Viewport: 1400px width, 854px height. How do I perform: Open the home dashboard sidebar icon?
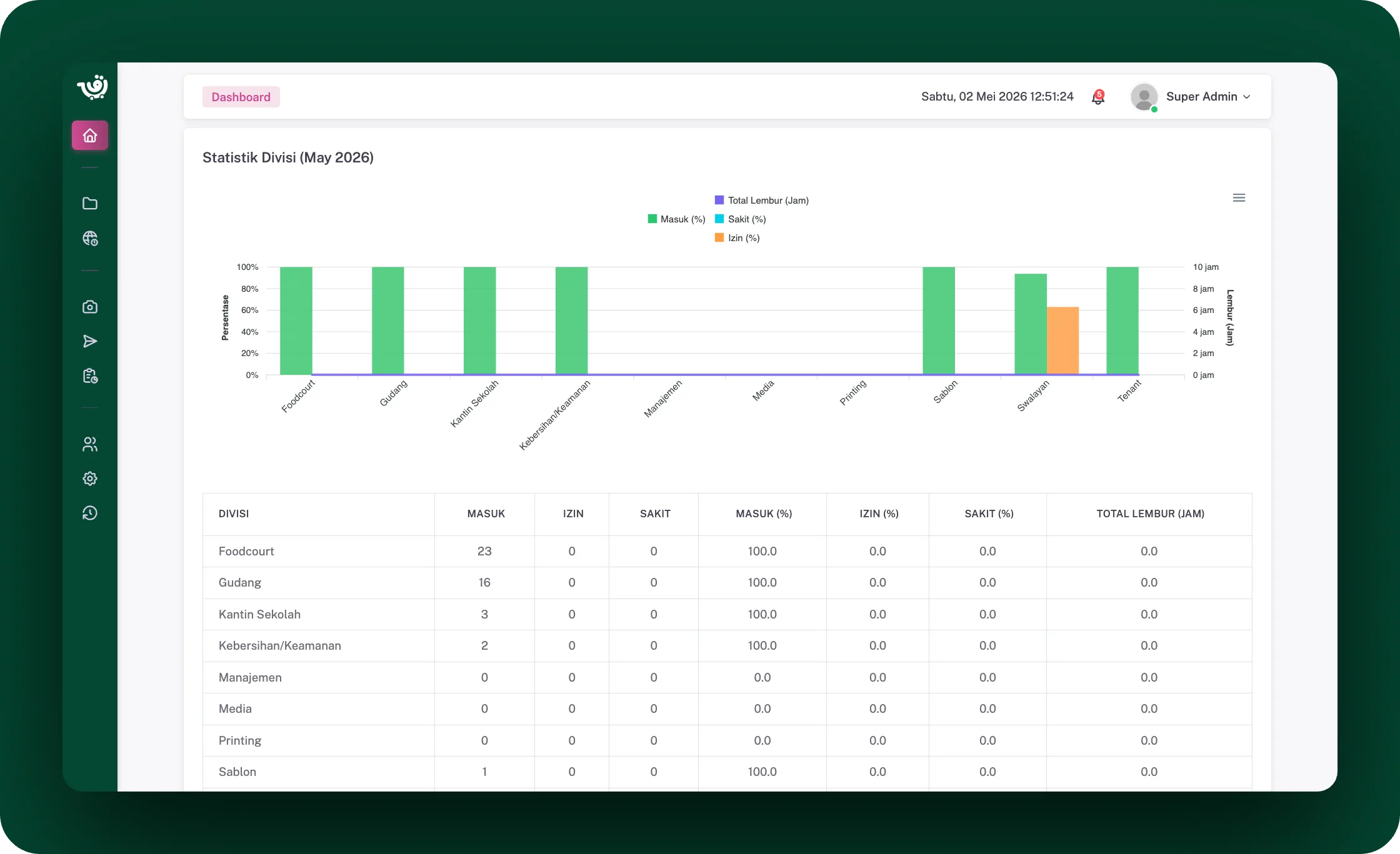[90, 136]
